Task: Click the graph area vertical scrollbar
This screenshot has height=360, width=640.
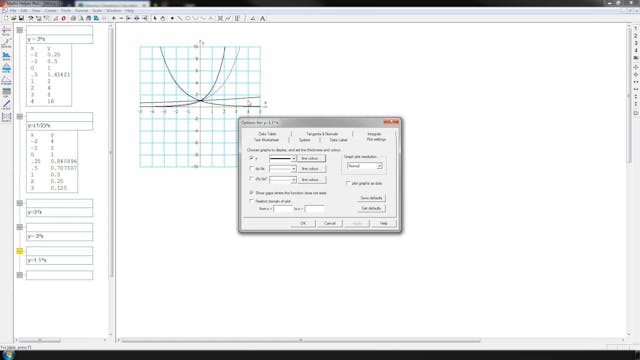Action: pyautogui.click(x=629, y=95)
